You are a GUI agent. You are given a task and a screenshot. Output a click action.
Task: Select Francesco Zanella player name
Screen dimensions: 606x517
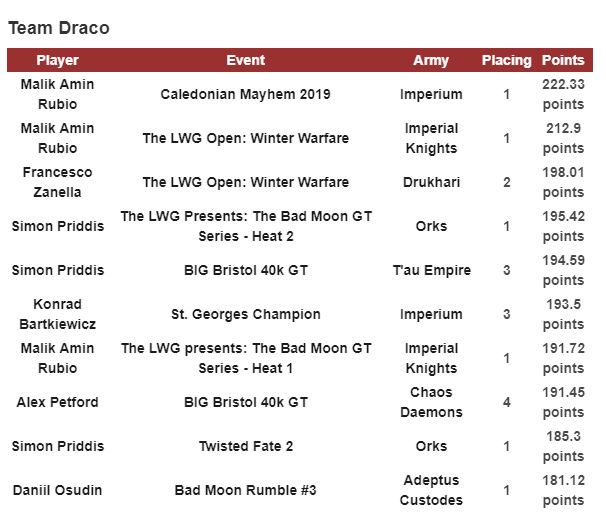[57, 182]
